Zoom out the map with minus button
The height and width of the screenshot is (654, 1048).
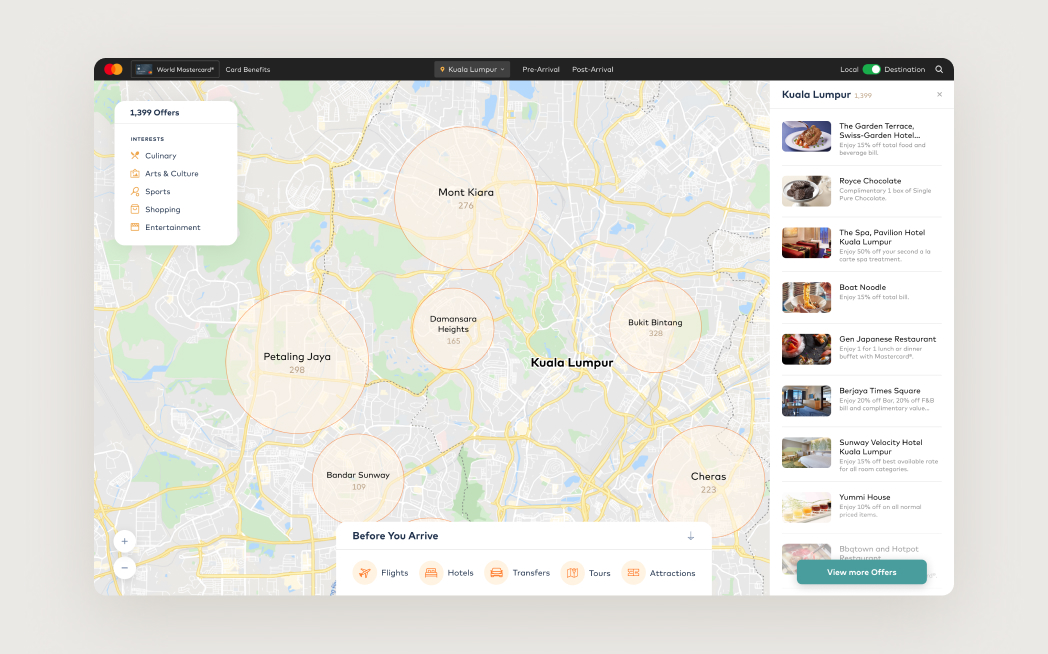tap(124, 568)
